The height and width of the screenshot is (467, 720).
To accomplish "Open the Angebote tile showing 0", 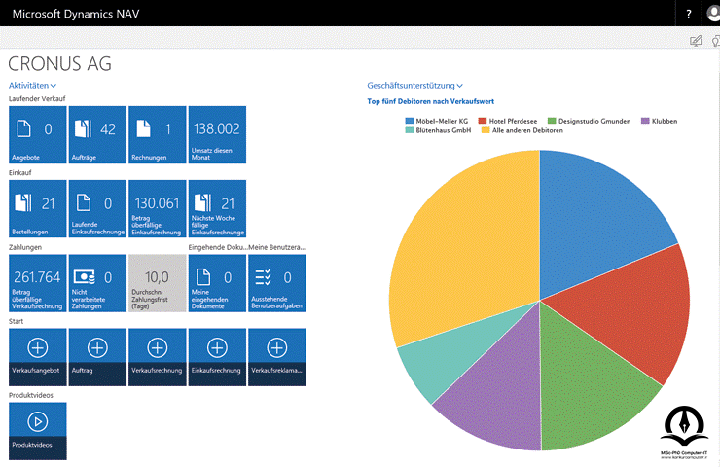I will click(x=38, y=134).
